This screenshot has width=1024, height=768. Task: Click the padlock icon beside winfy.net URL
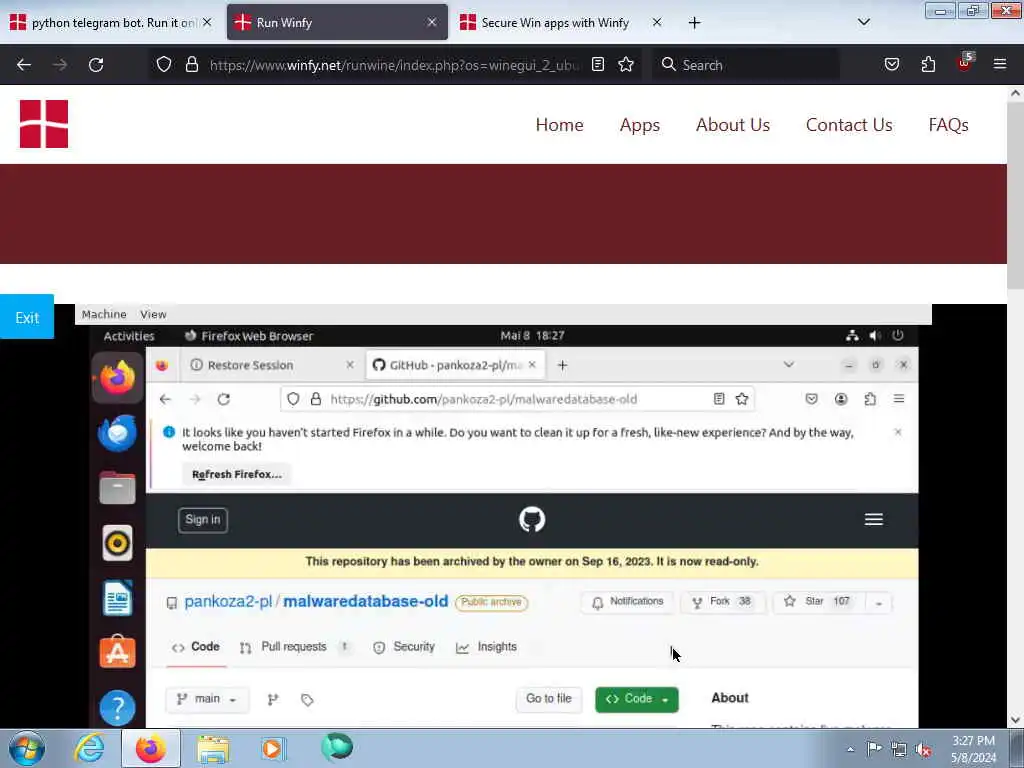(x=191, y=64)
